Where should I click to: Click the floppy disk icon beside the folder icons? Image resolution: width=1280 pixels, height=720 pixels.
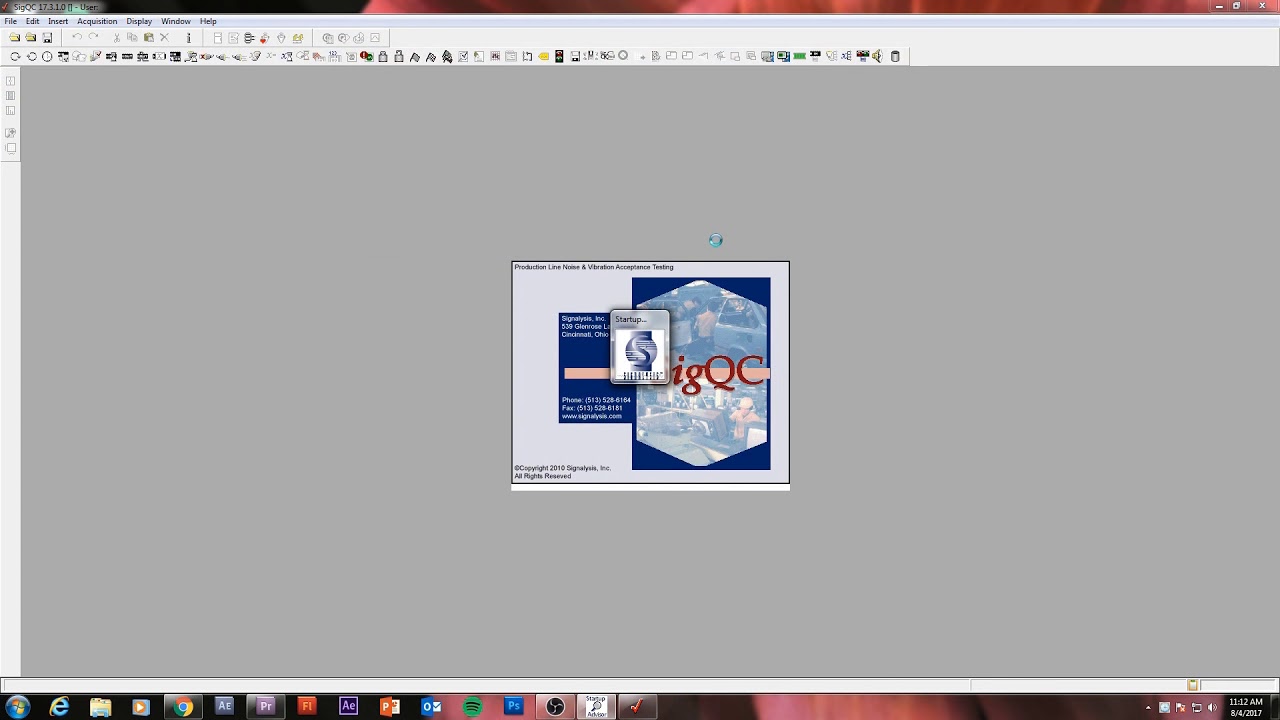point(47,38)
